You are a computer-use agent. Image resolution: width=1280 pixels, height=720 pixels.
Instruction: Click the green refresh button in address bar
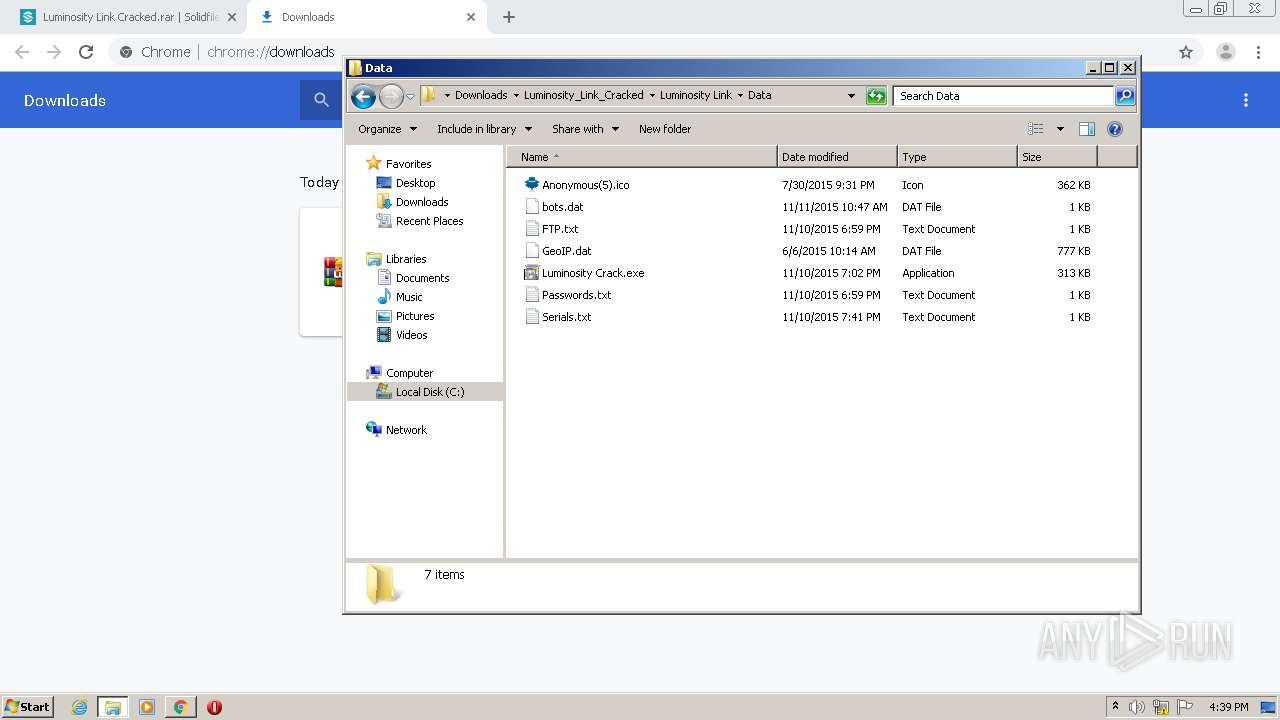[876, 96]
